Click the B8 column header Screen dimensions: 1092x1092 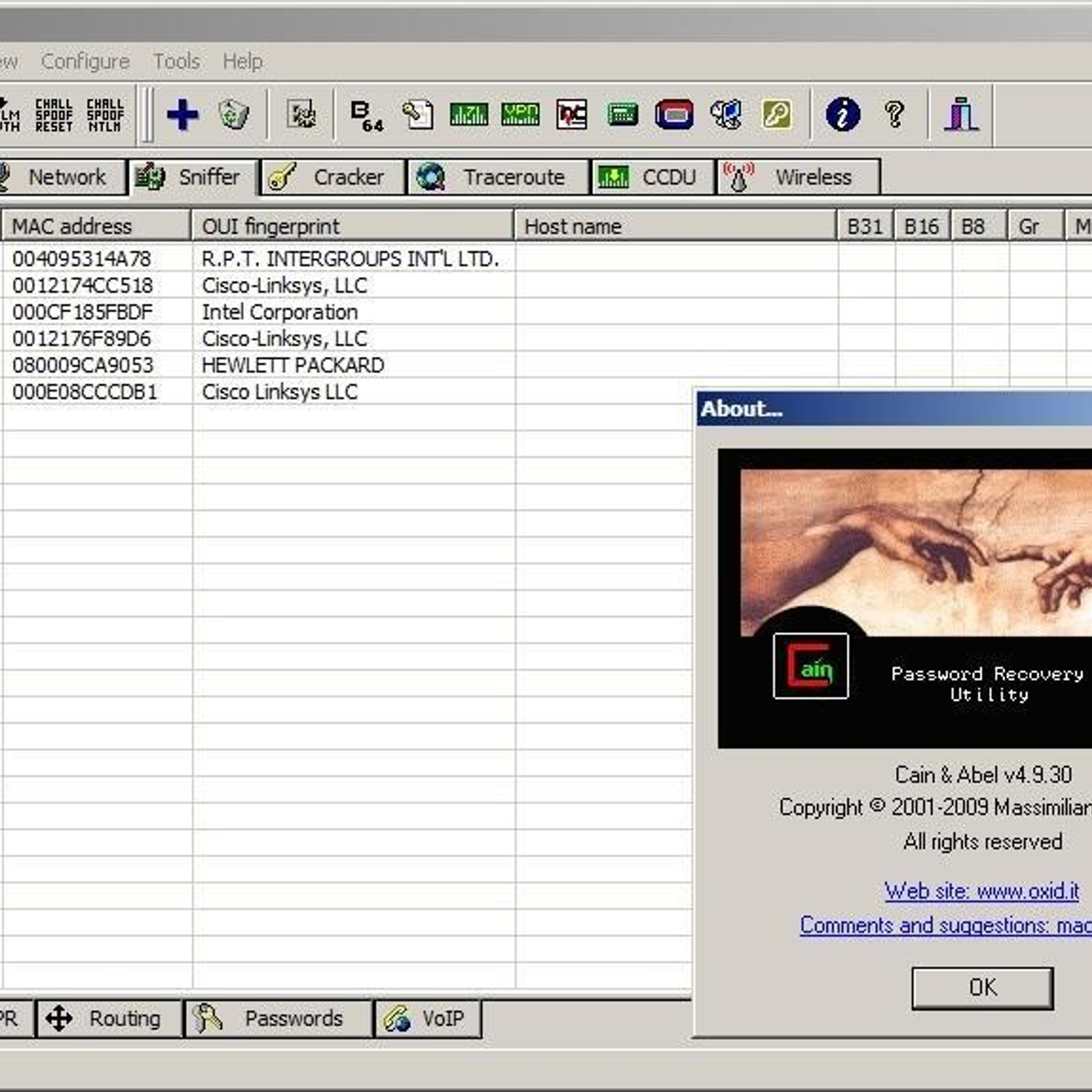pyautogui.click(x=979, y=226)
